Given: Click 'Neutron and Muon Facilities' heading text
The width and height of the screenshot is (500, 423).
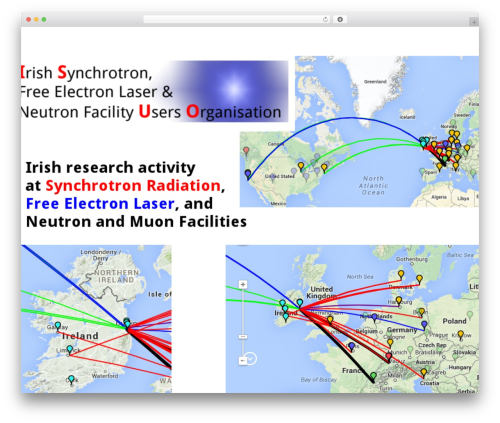Looking at the screenshot, I should 136,222.
